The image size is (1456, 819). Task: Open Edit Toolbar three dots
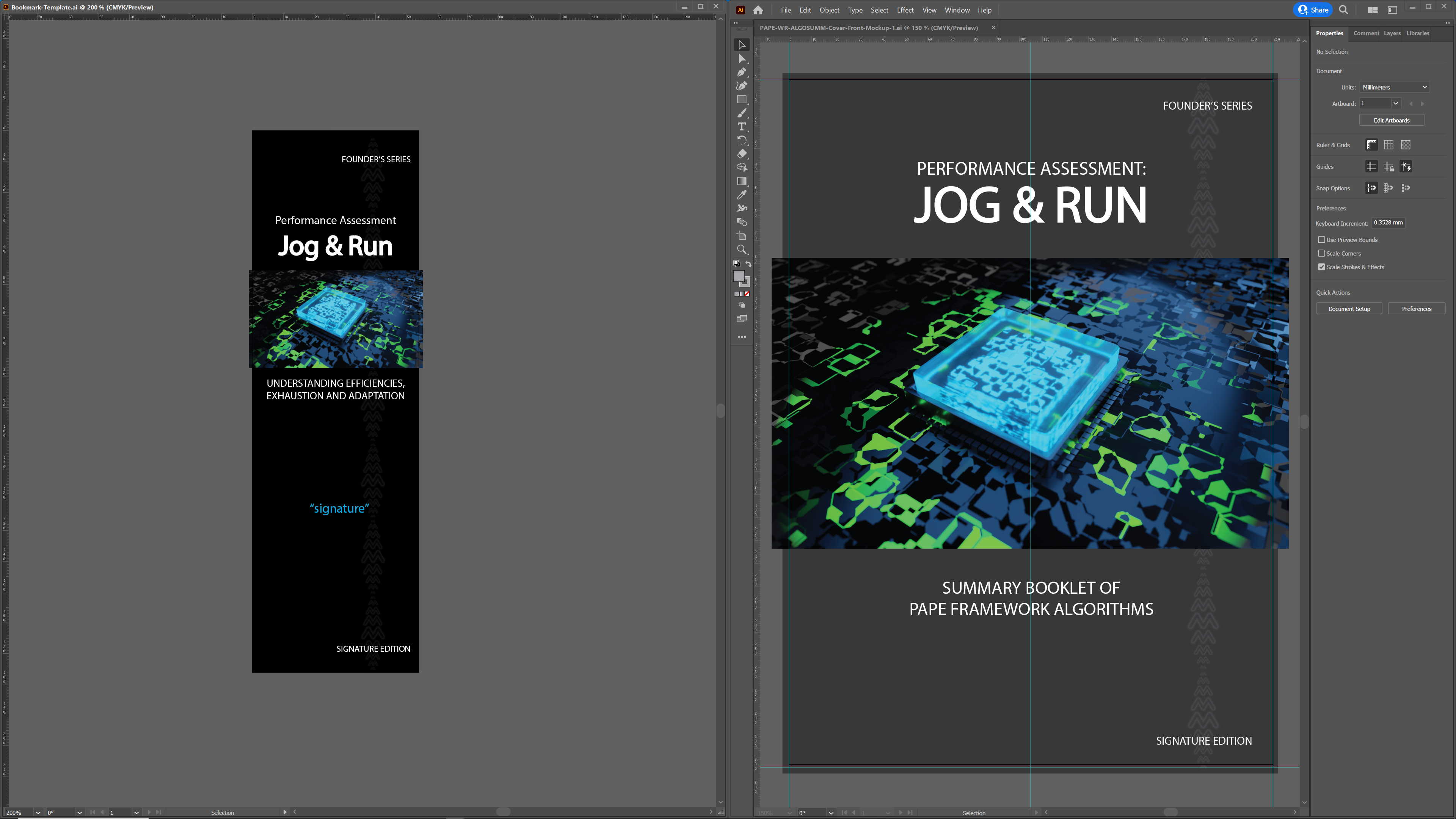click(x=742, y=337)
